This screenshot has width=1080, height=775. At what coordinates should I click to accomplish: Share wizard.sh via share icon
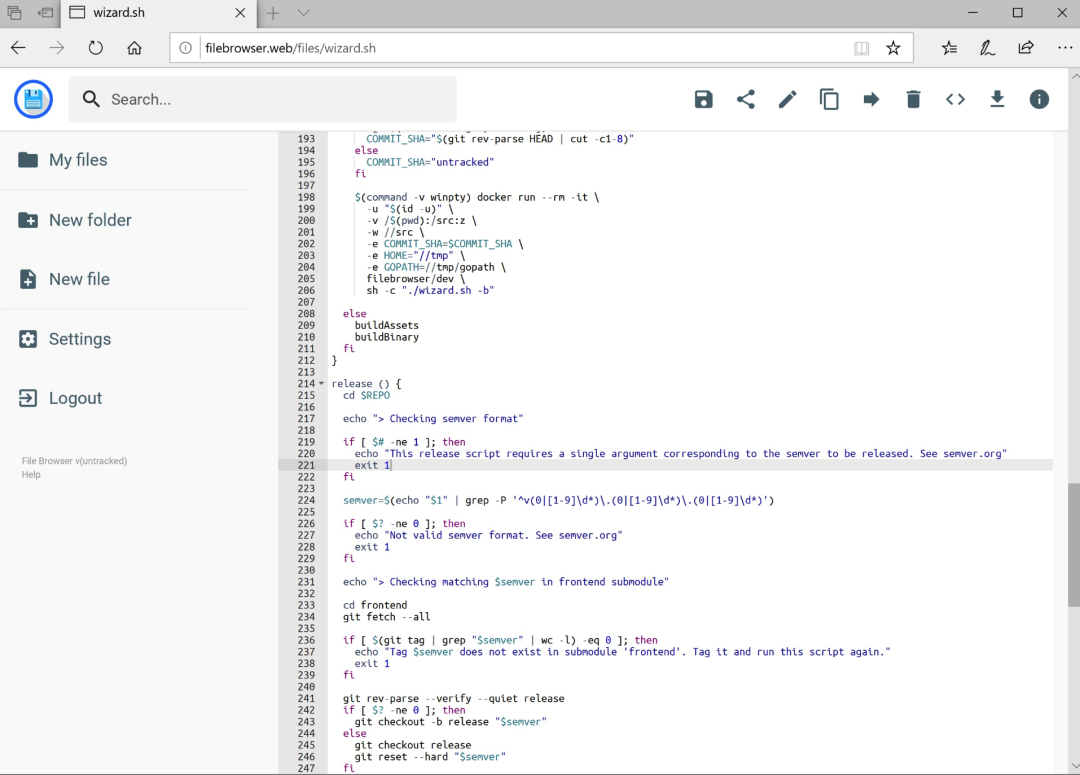tap(745, 99)
